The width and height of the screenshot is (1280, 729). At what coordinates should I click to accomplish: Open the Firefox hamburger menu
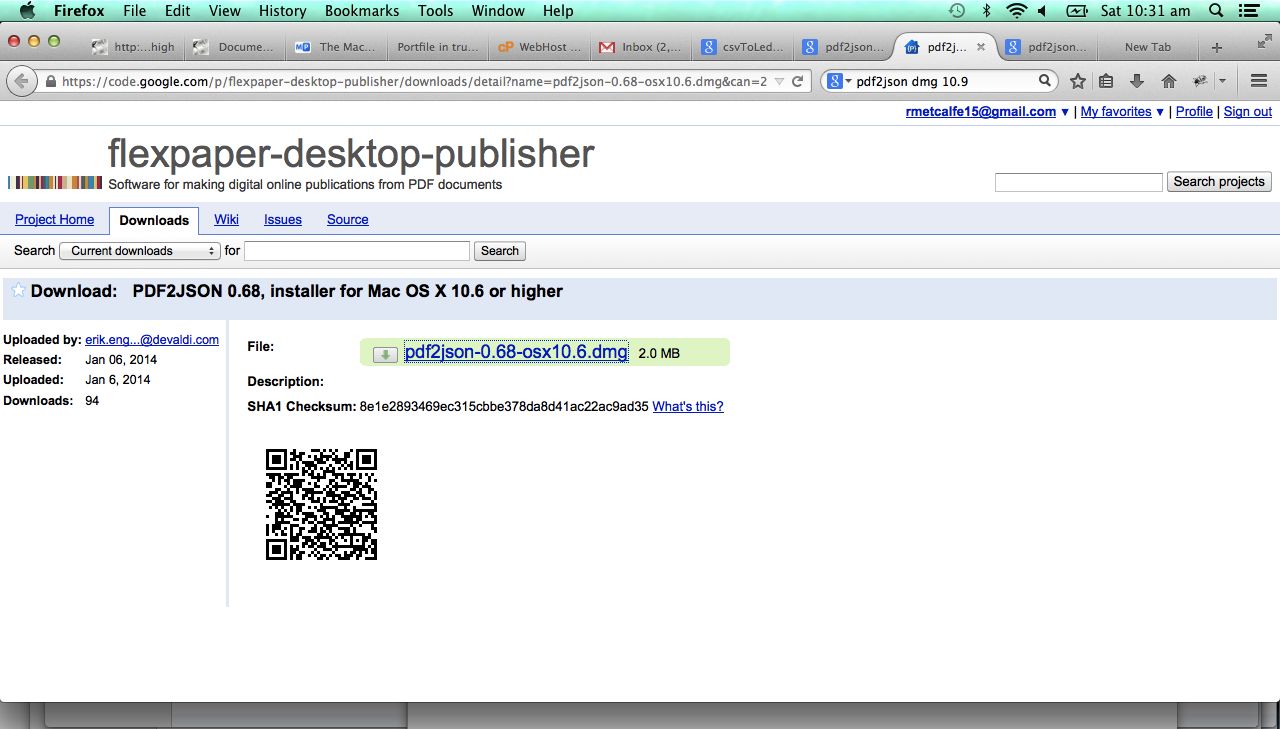(1259, 81)
